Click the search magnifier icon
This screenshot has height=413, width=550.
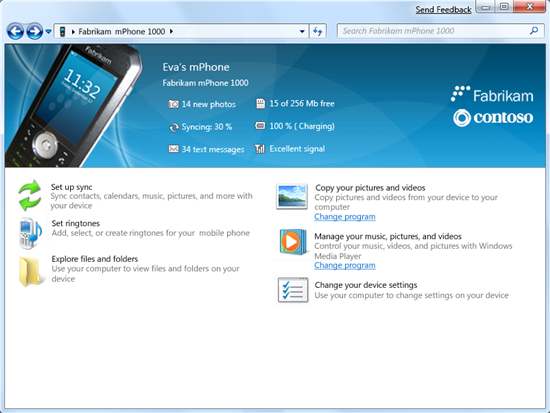pyautogui.click(x=534, y=31)
